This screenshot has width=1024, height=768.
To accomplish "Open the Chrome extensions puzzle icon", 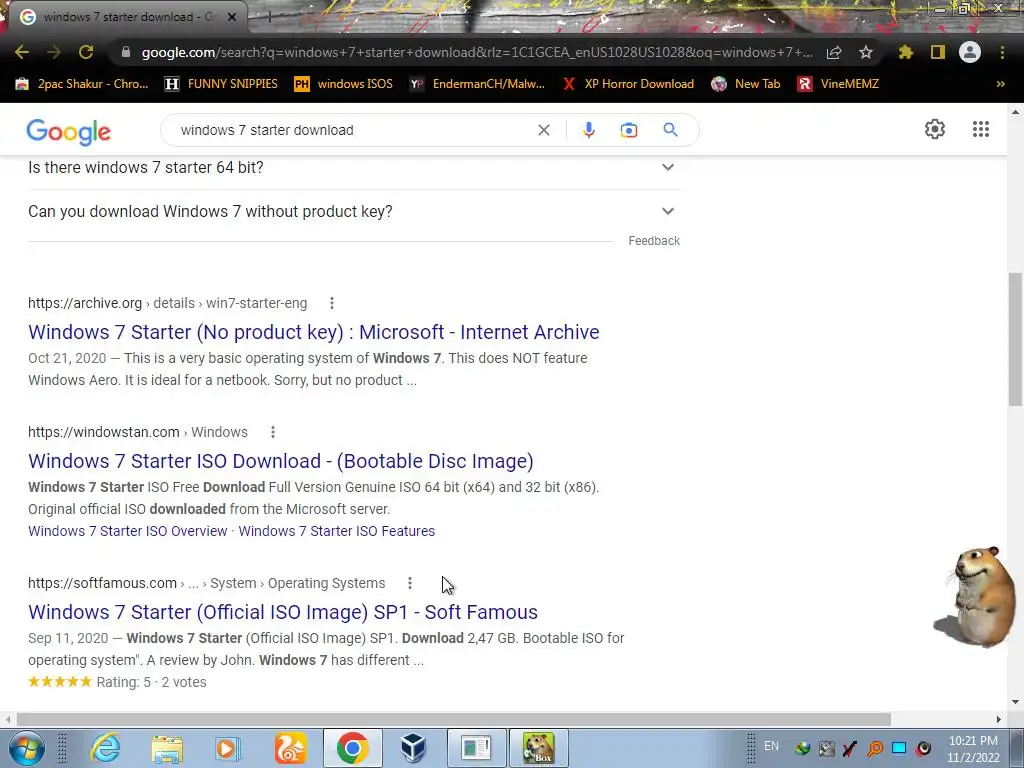I will click(x=906, y=52).
